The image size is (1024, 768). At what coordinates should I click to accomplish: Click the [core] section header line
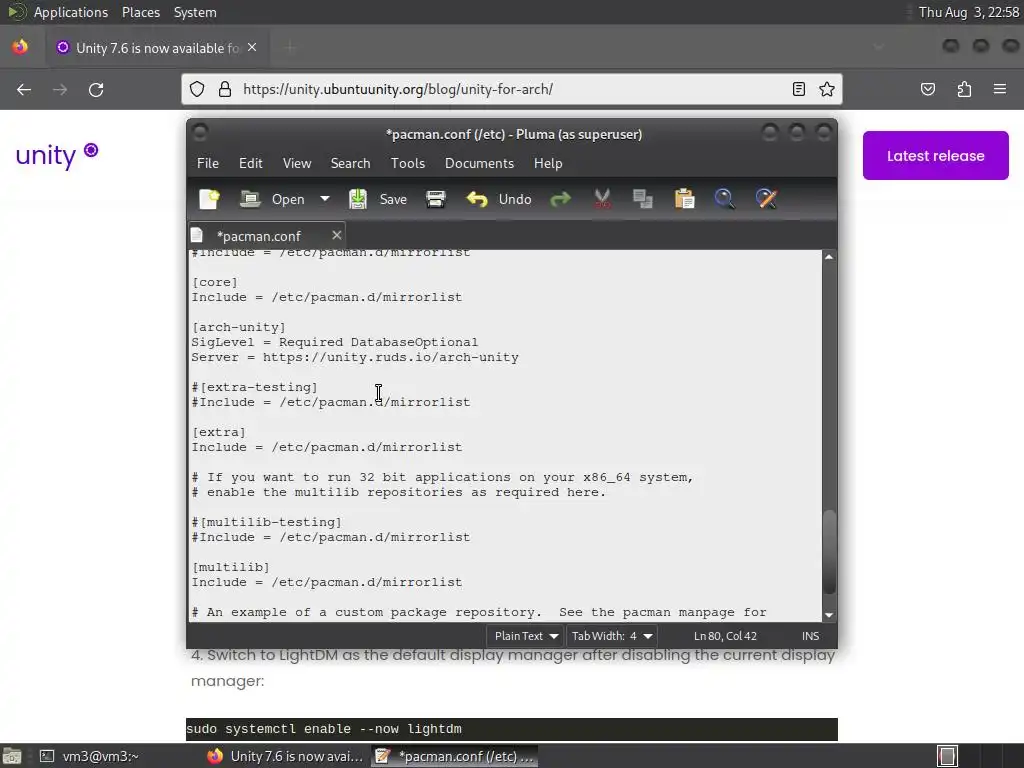(x=215, y=282)
